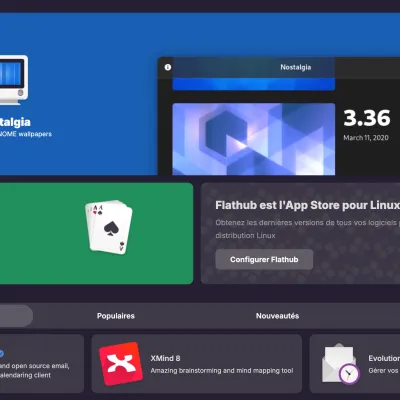Click the March 11, 2020 date

point(366,138)
